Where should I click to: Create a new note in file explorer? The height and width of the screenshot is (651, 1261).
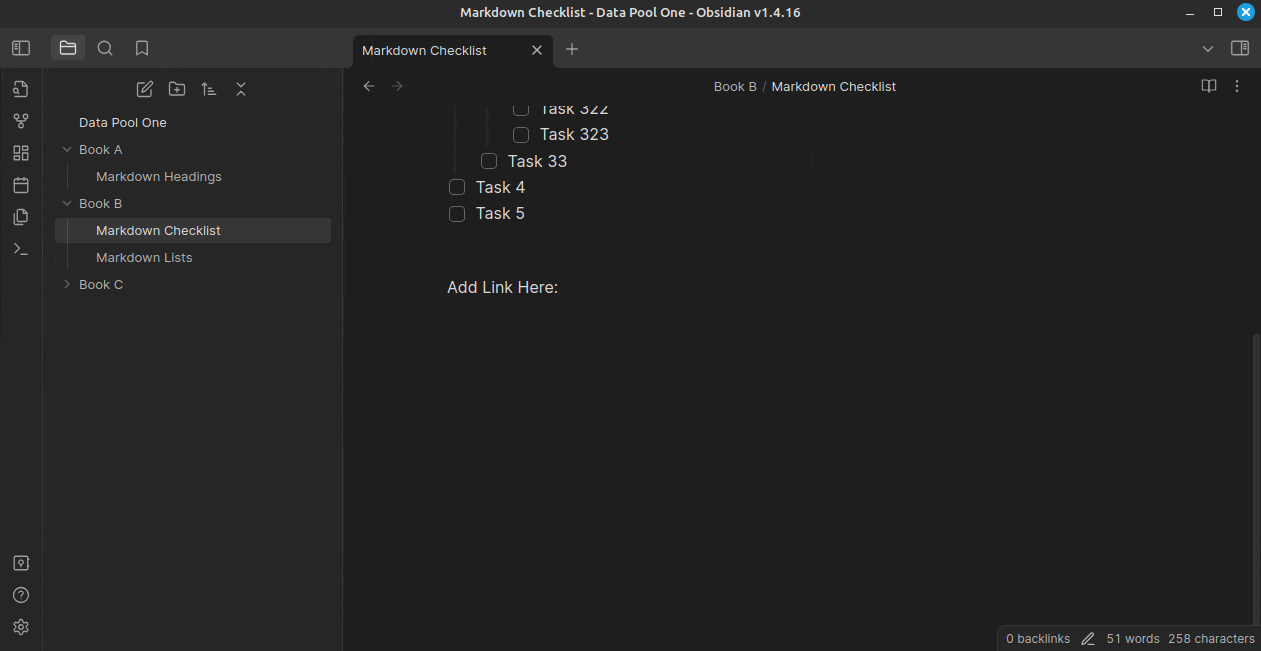(145, 89)
